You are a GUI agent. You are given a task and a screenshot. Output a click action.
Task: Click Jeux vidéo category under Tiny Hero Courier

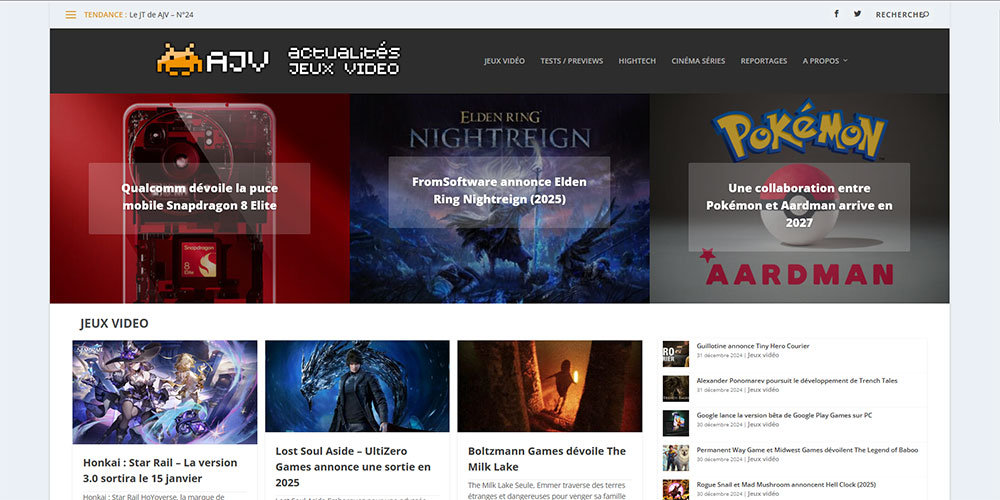point(763,355)
